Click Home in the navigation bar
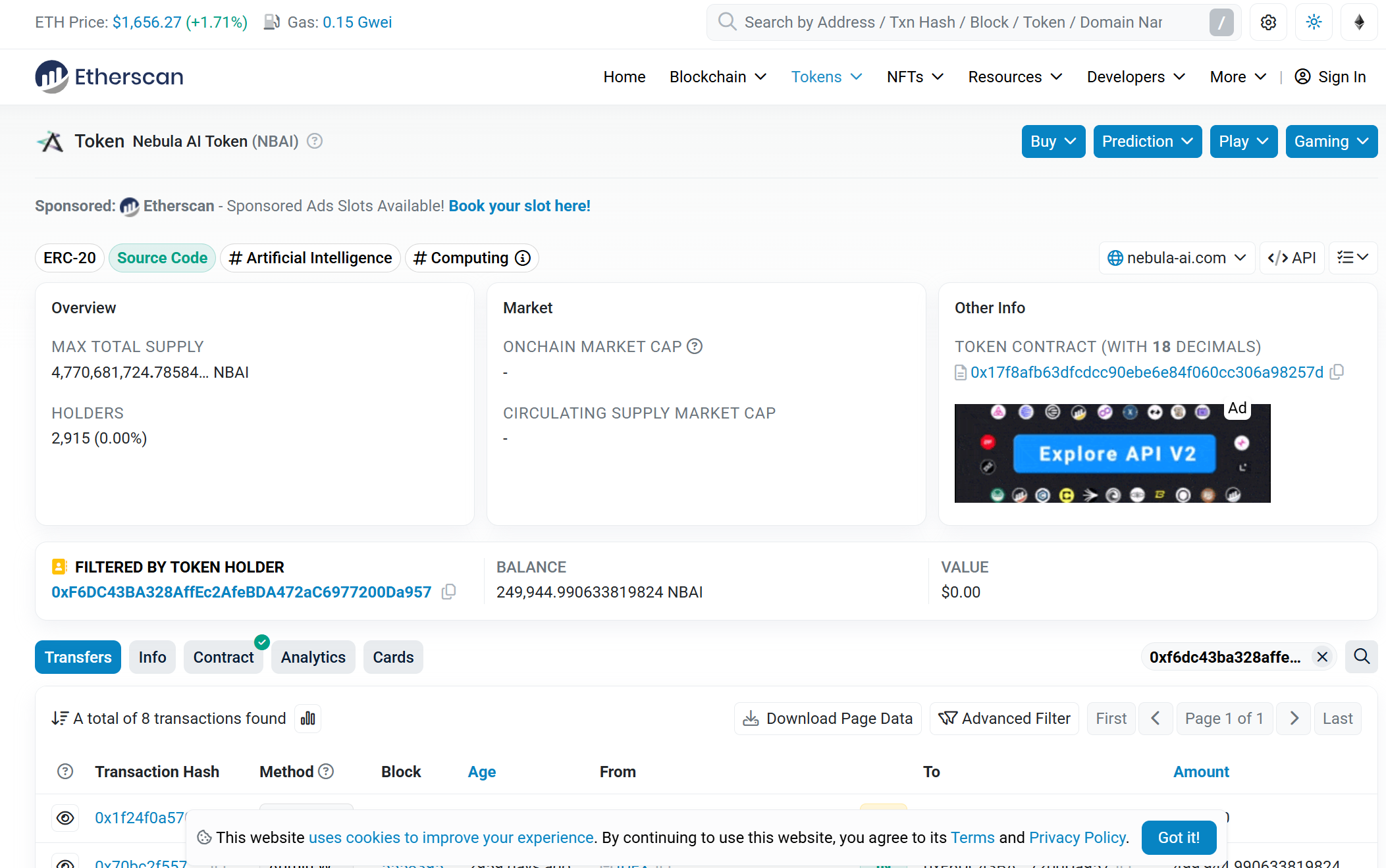 tap(624, 77)
